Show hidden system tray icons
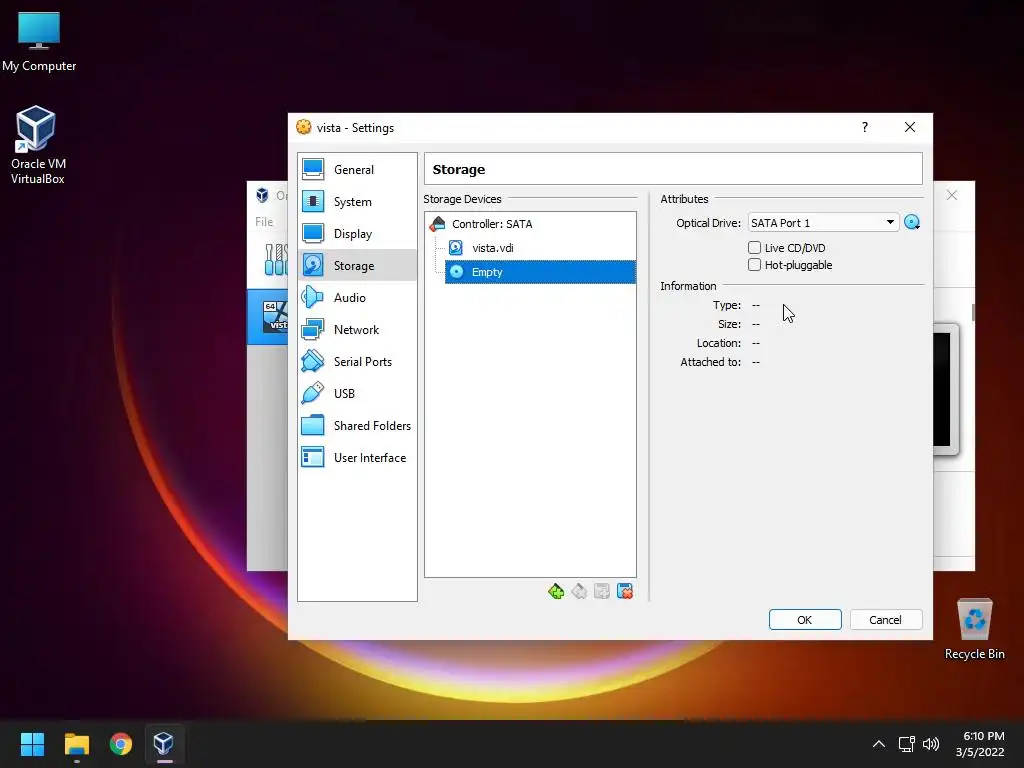 point(879,744)
